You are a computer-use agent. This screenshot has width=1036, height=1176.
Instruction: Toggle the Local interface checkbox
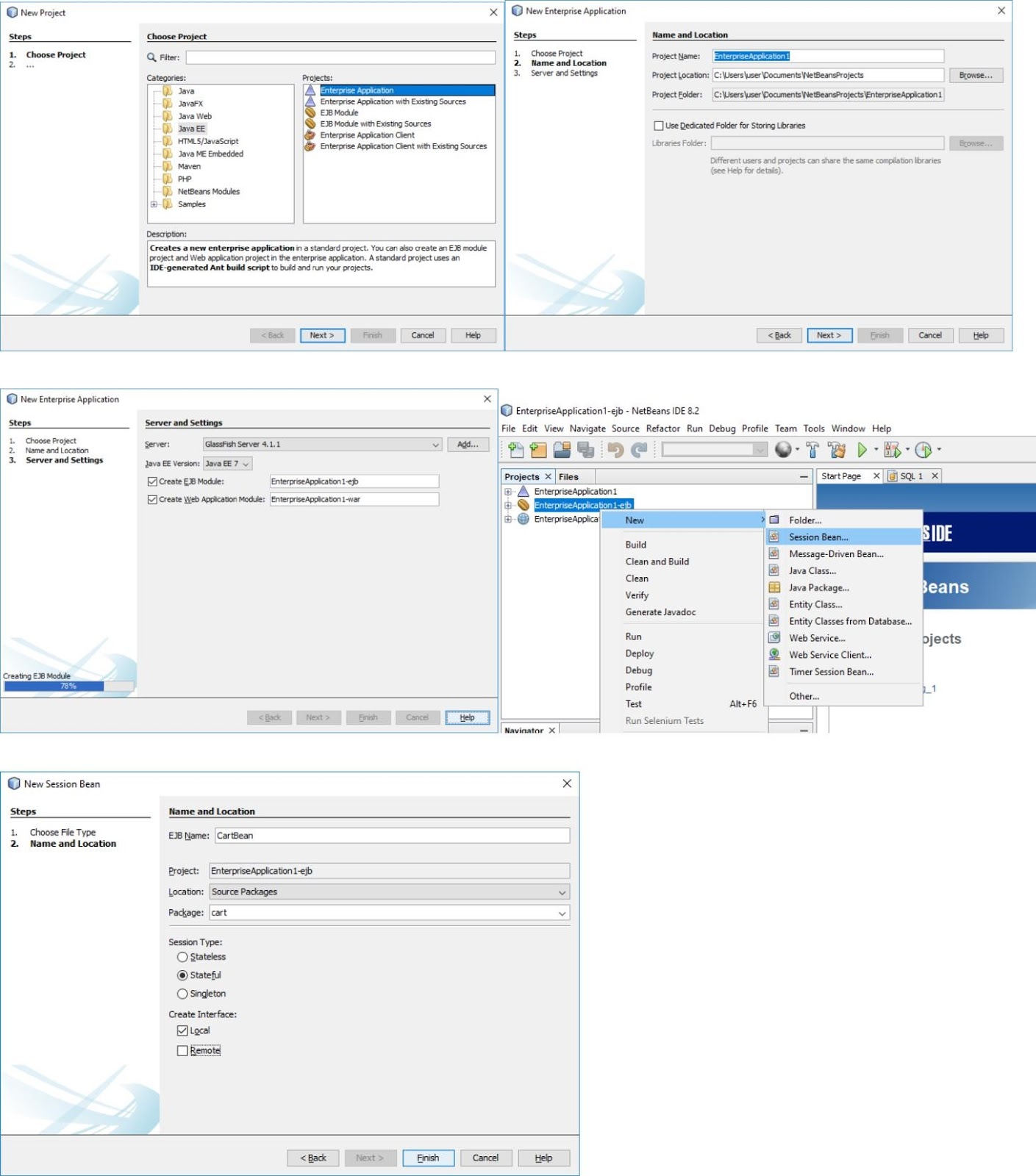pos(182,1030)
